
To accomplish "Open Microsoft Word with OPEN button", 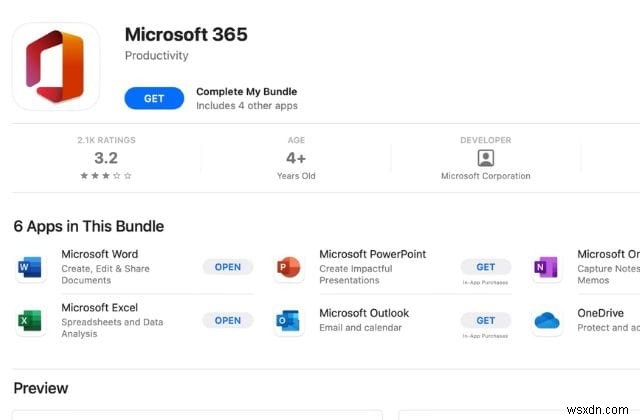I will (x=228, y=267).
